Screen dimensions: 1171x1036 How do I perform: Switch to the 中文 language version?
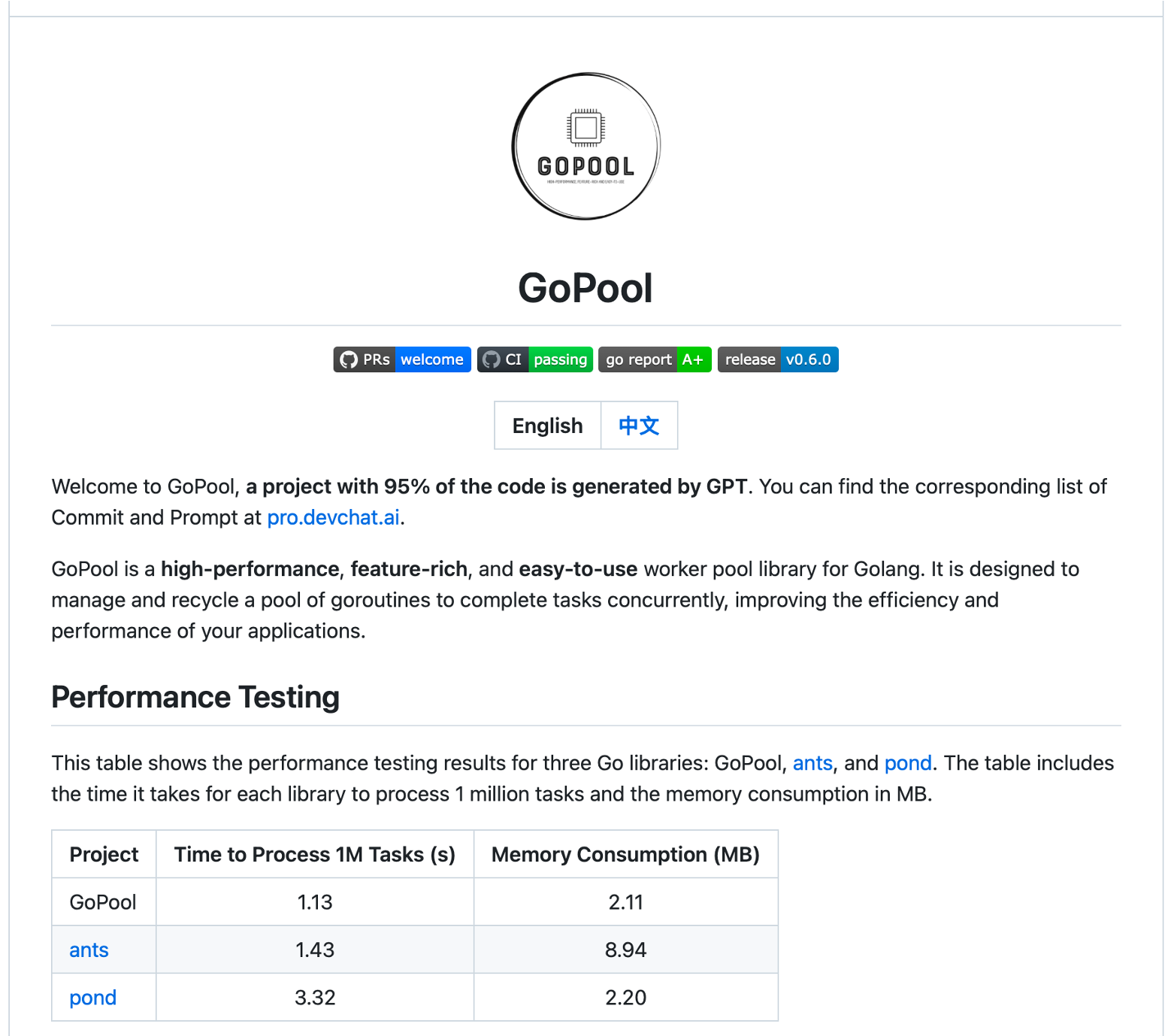(639, 426)
